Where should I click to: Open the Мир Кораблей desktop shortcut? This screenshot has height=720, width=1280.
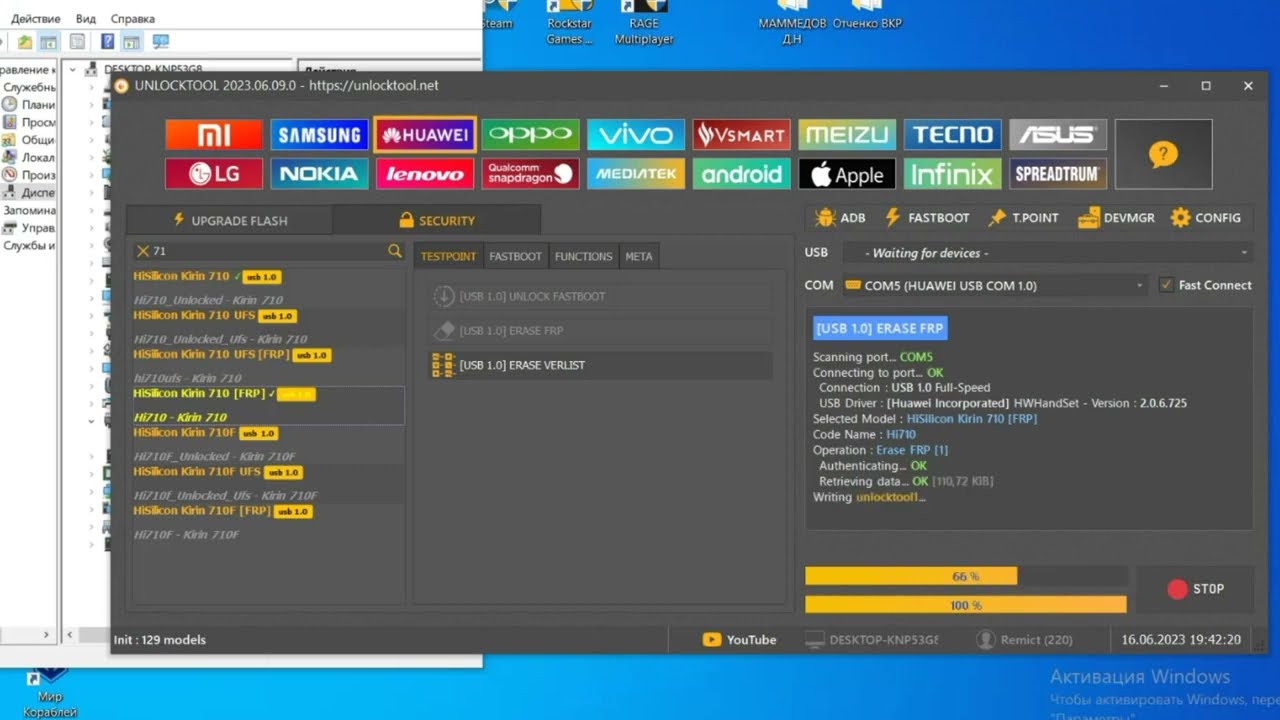49,693
